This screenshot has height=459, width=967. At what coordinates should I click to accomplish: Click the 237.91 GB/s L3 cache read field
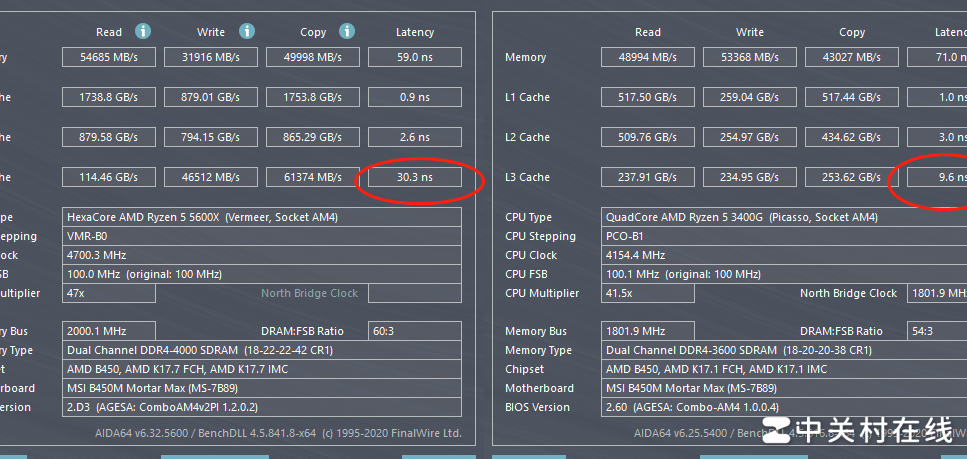click(648, 177)
